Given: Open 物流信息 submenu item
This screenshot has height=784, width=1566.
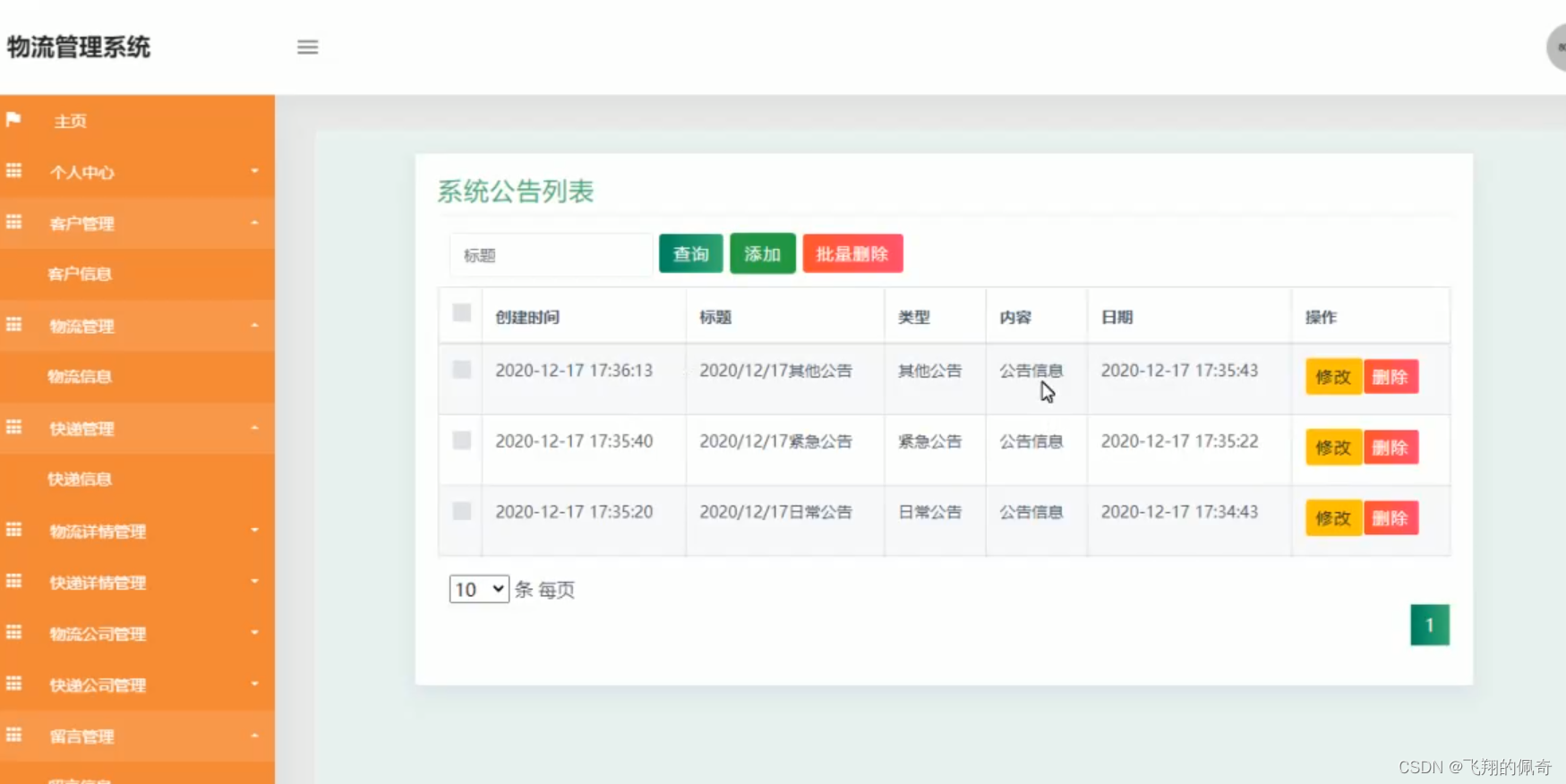Looking at the screenshot, I should tap(79, 377).
